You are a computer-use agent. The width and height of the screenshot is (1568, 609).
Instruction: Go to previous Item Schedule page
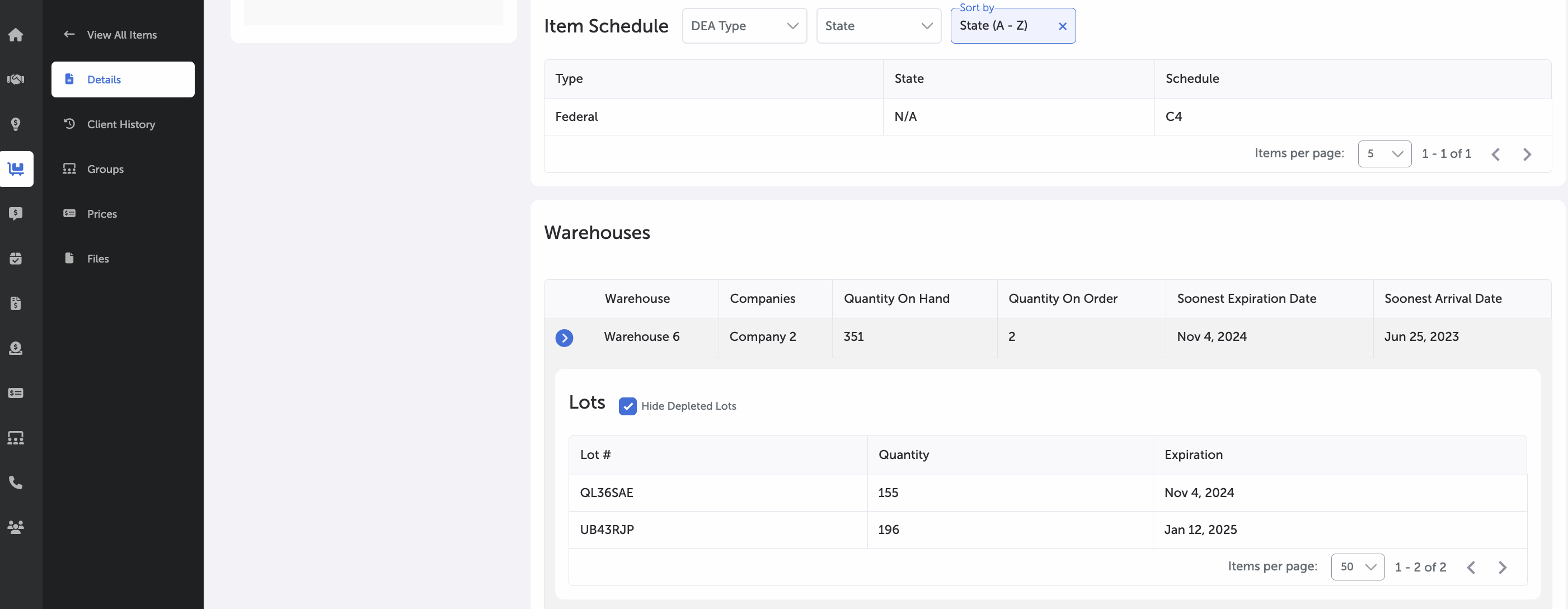(1496, 154)
